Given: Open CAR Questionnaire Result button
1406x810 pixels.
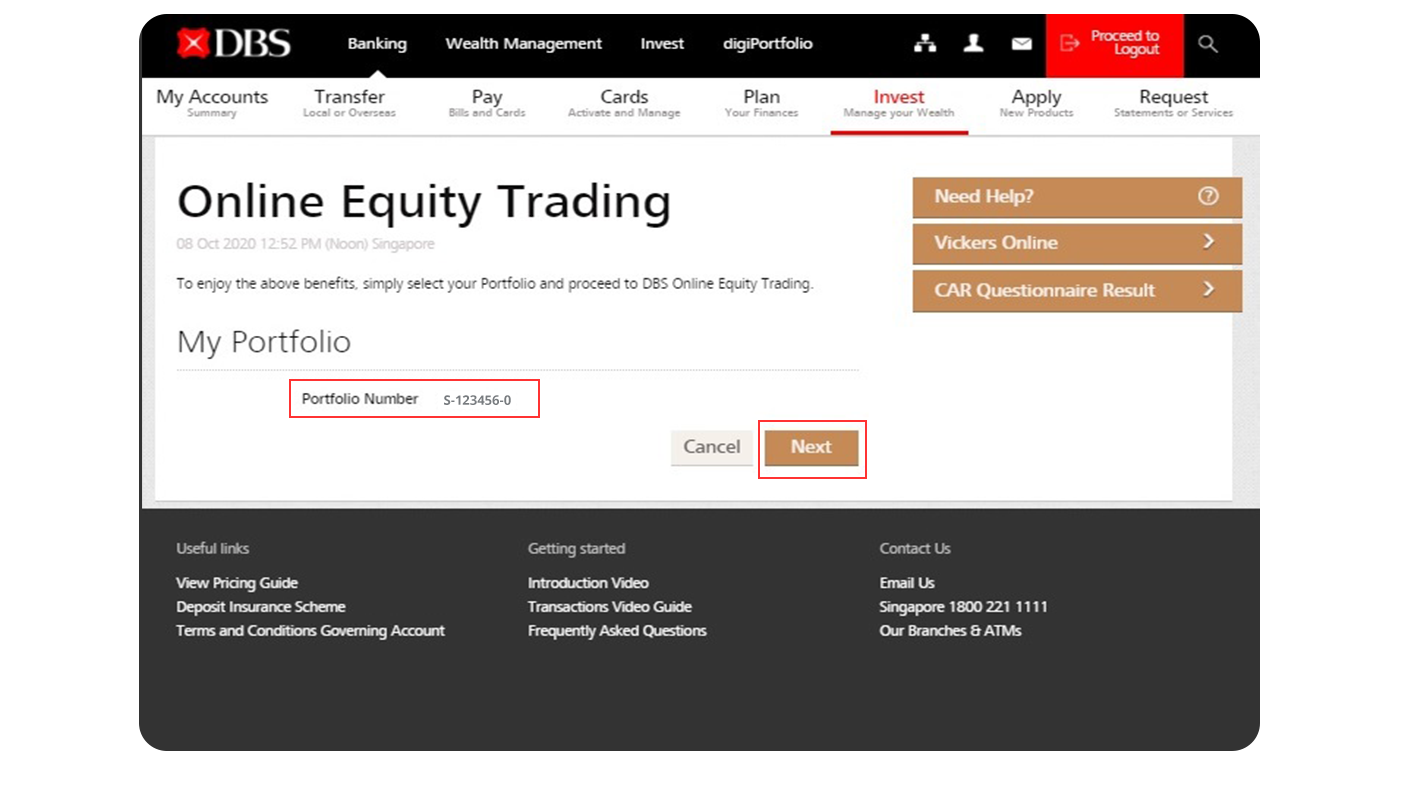Looking at the screenshot, I should pyautogui.click(x=1077, y=290).
